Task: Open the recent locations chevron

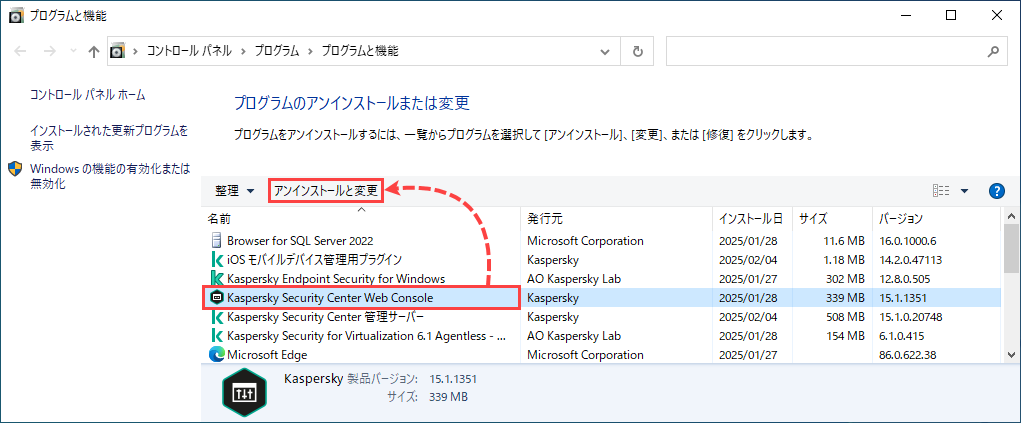Action: [73, 51]
